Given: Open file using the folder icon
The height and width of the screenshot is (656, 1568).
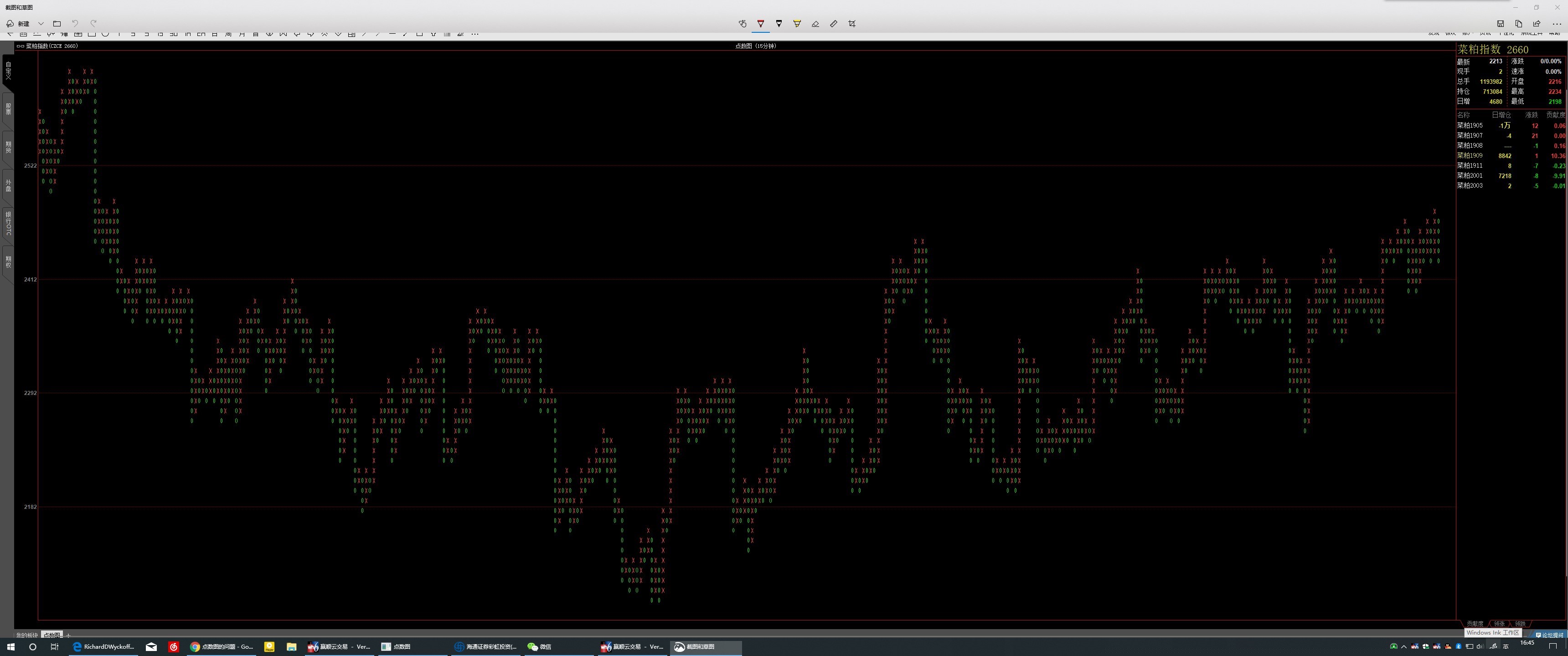Looking at the screenshot, I should [x=57, y=24].
